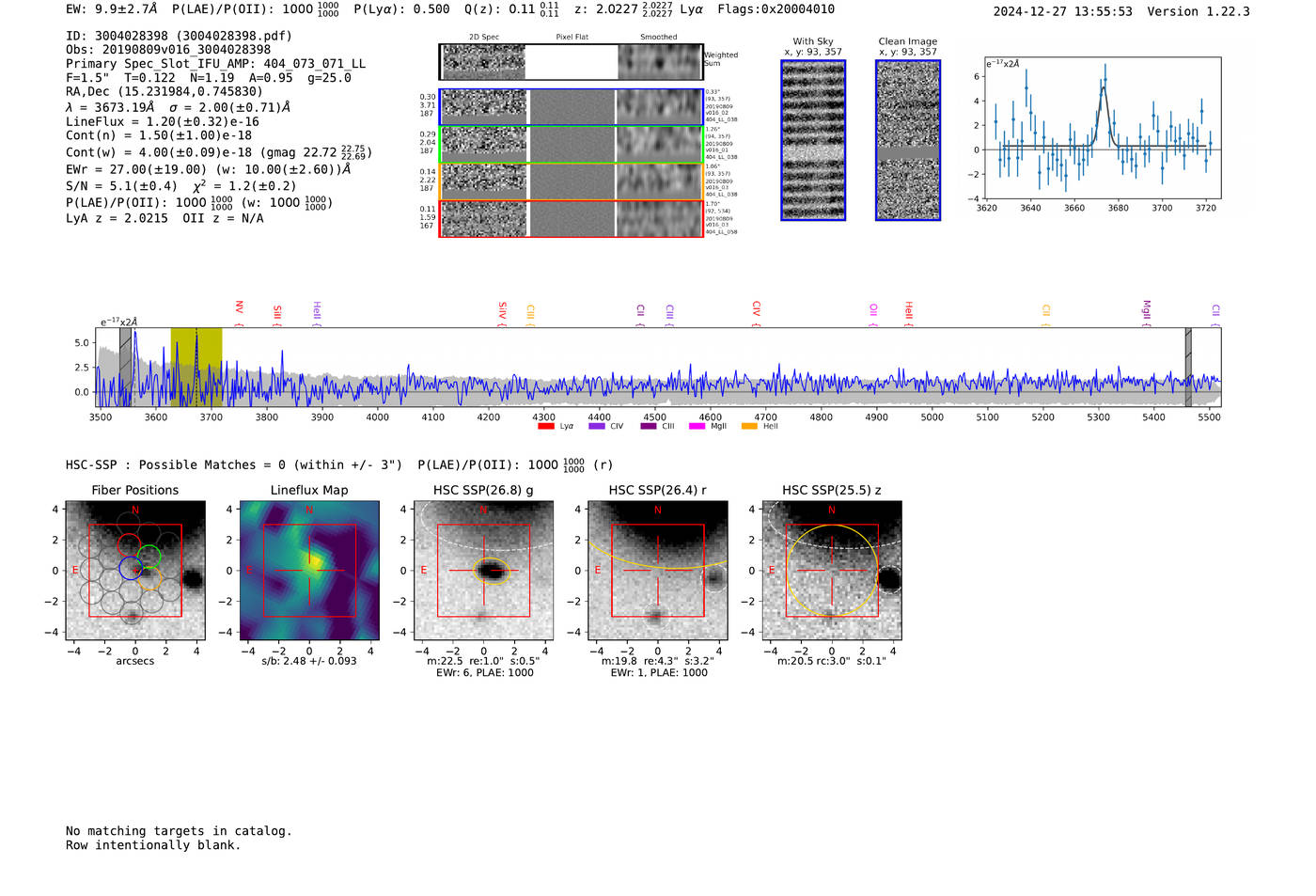Open the Fiber Positions panel

135,571
